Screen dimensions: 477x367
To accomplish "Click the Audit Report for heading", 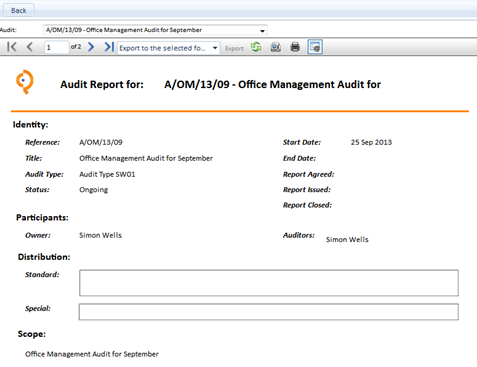I will [102, 84].
